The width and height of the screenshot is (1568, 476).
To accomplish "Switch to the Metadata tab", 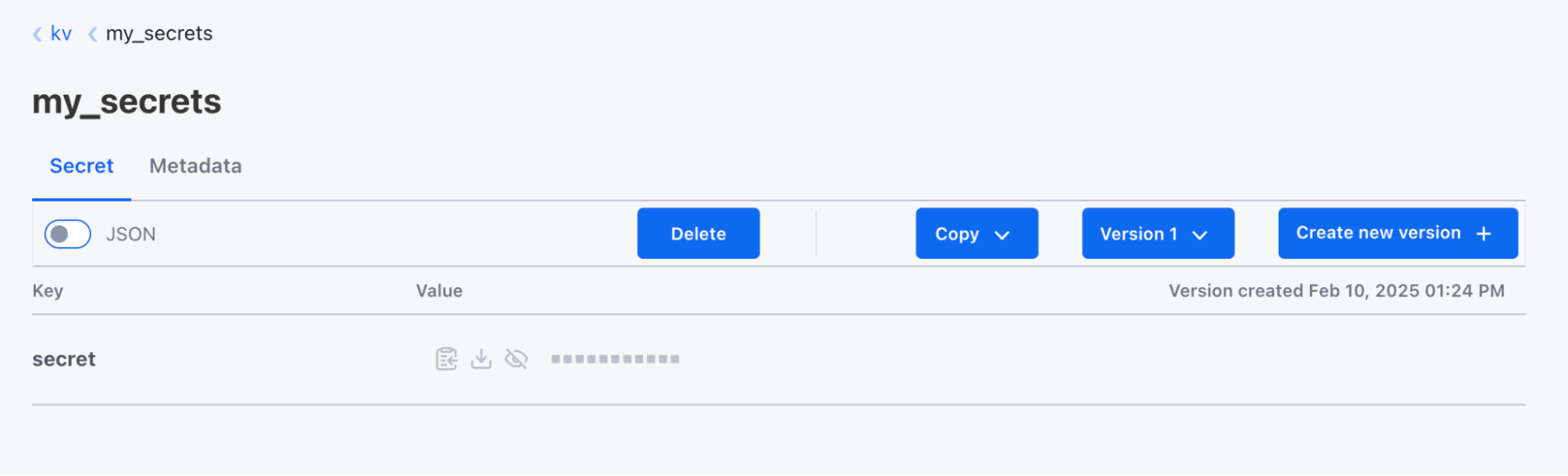I will point(195,165).
